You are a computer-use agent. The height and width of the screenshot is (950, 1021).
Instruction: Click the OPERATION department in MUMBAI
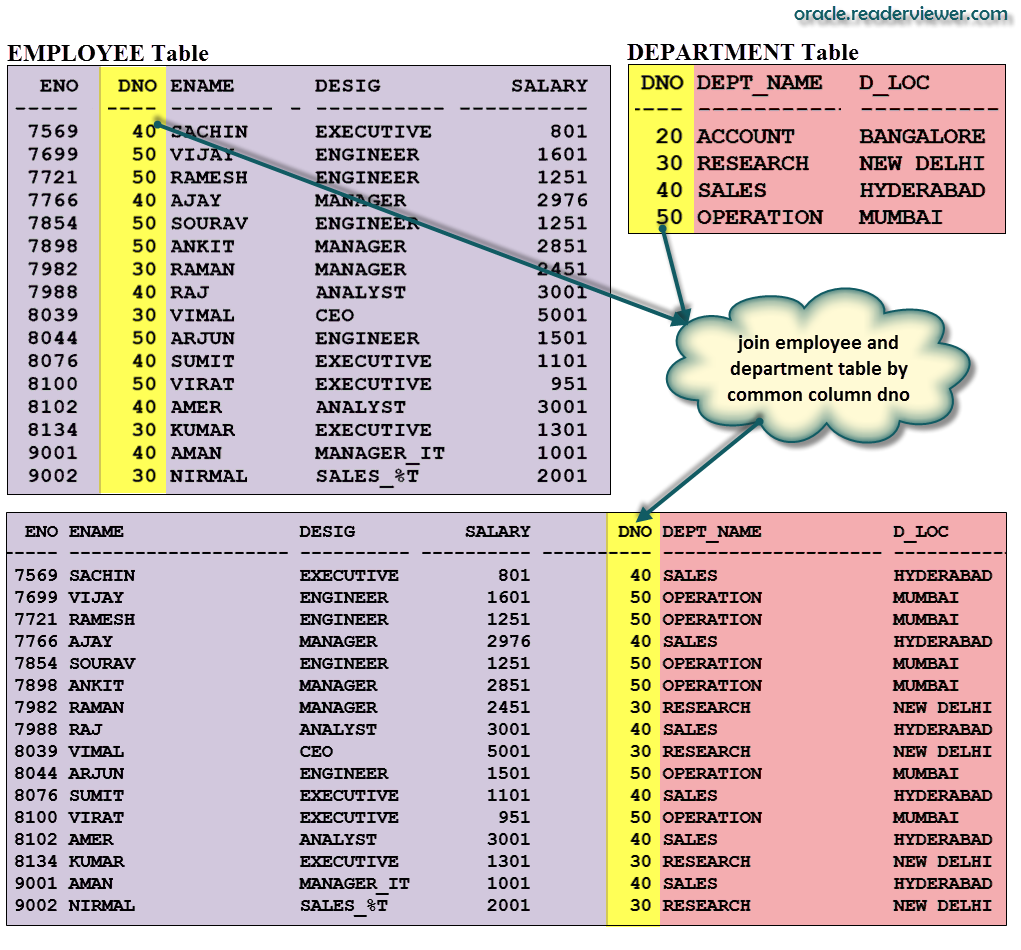(760, 217)
